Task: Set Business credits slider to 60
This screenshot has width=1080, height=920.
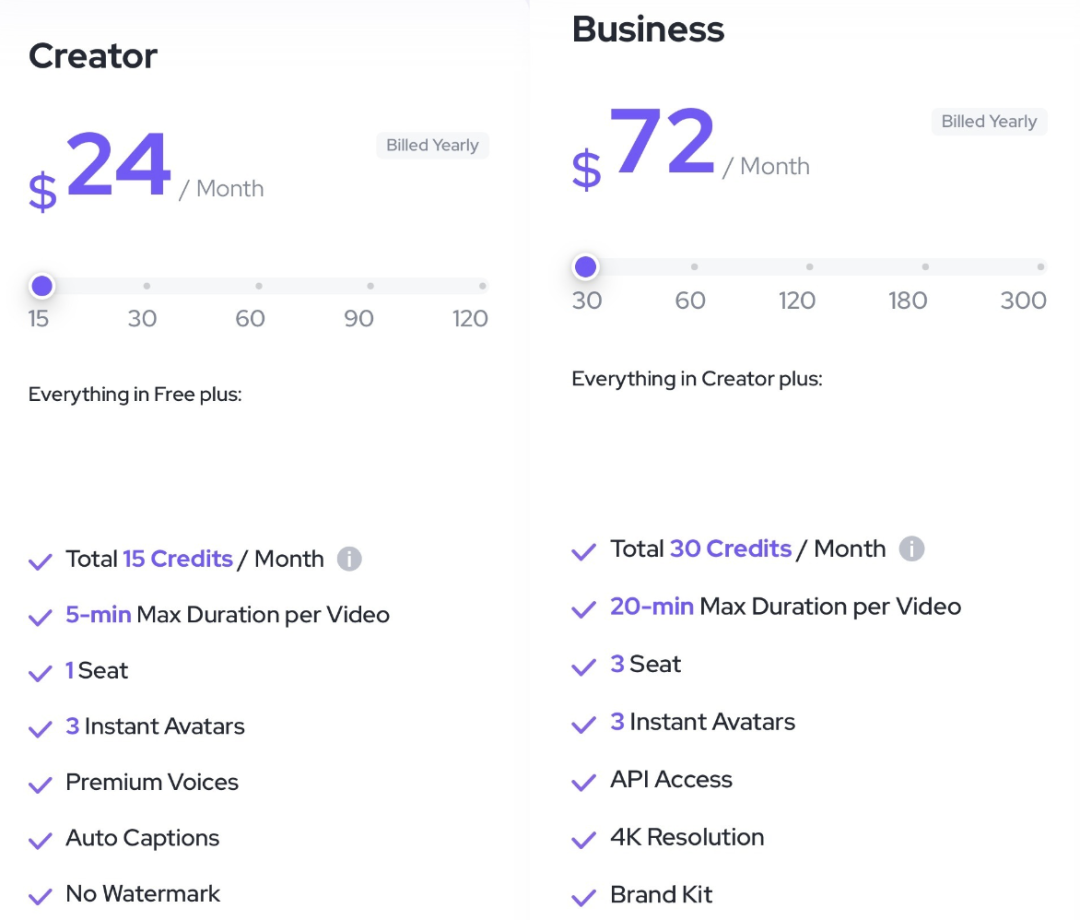Action: click(694, 266)
